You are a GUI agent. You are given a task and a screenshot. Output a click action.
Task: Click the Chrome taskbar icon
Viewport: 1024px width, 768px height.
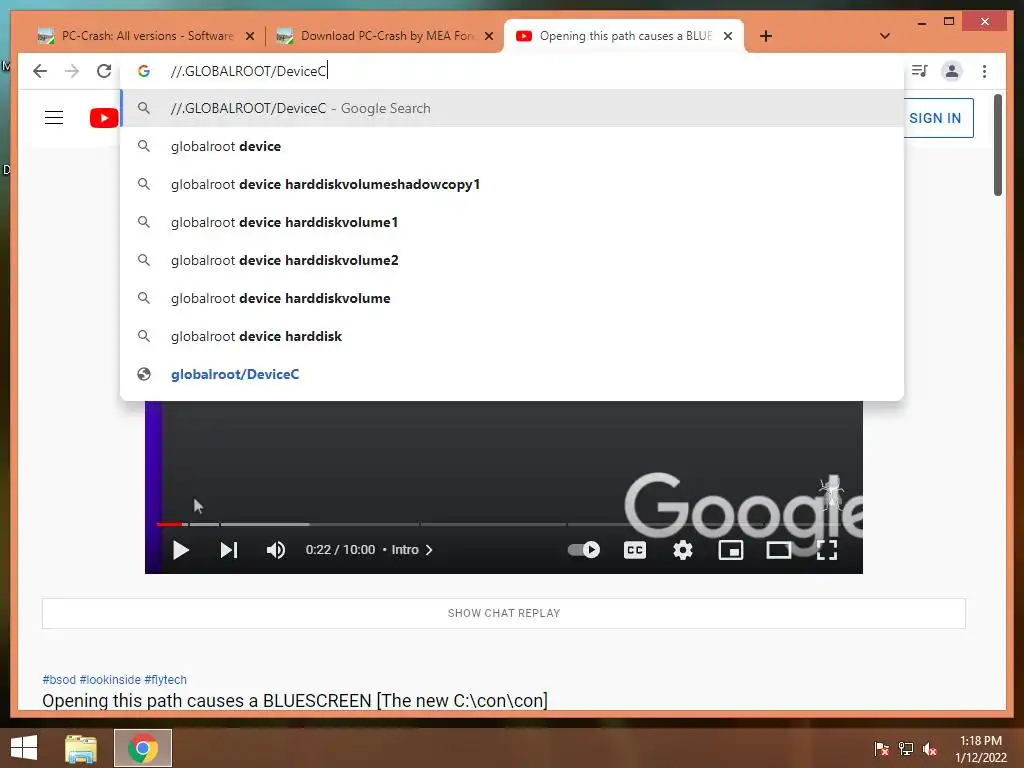click(x=142, y=748)
